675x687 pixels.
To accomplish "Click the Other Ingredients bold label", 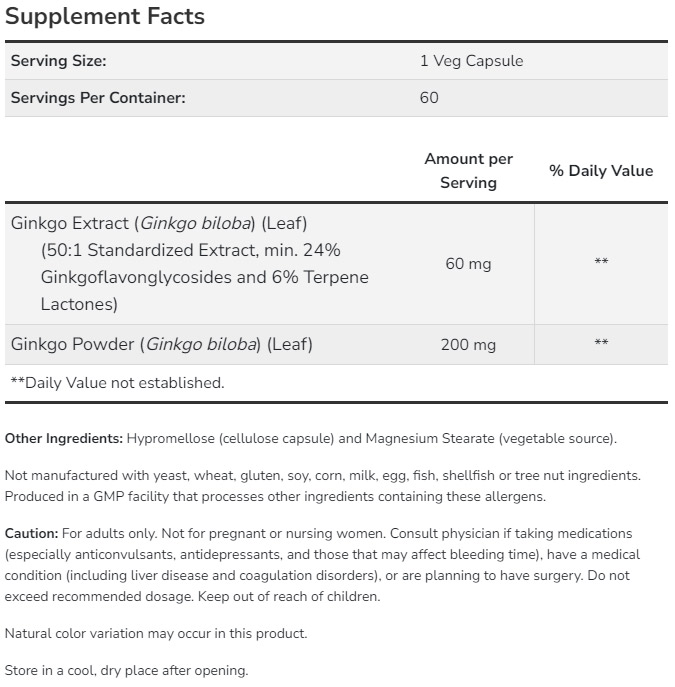I will [64, 438].
